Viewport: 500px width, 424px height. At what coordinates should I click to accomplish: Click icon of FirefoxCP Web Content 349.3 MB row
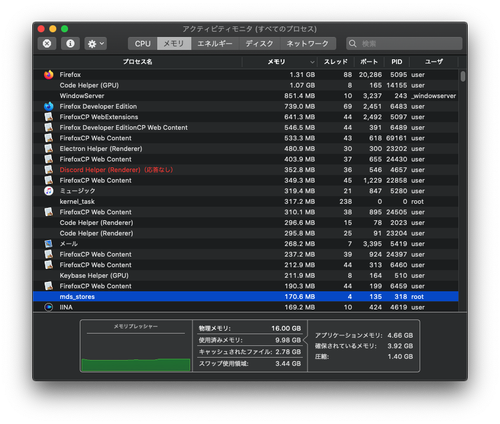tap(49, 180)
